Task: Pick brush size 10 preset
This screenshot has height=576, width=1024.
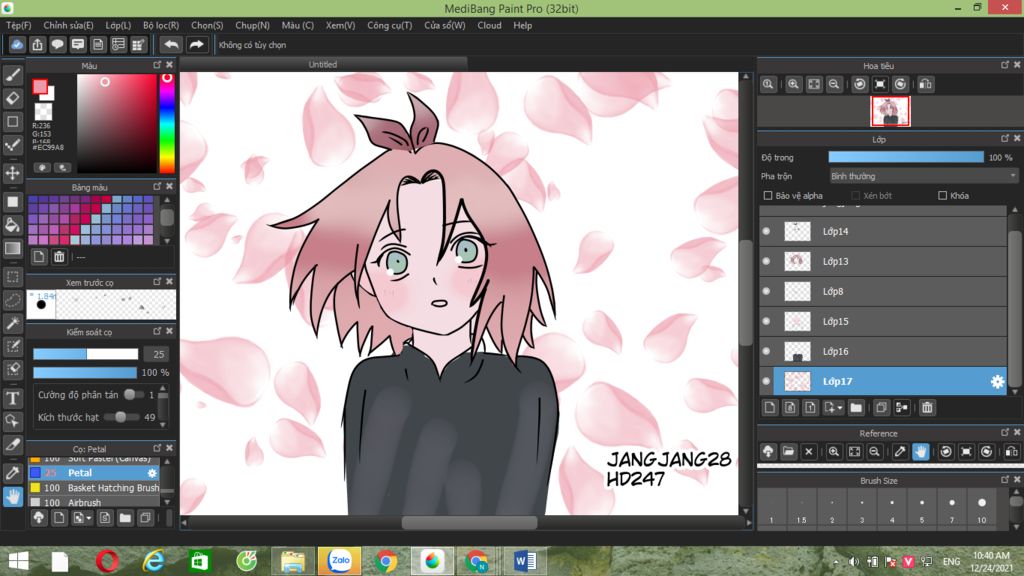Action: coord(982,508)
